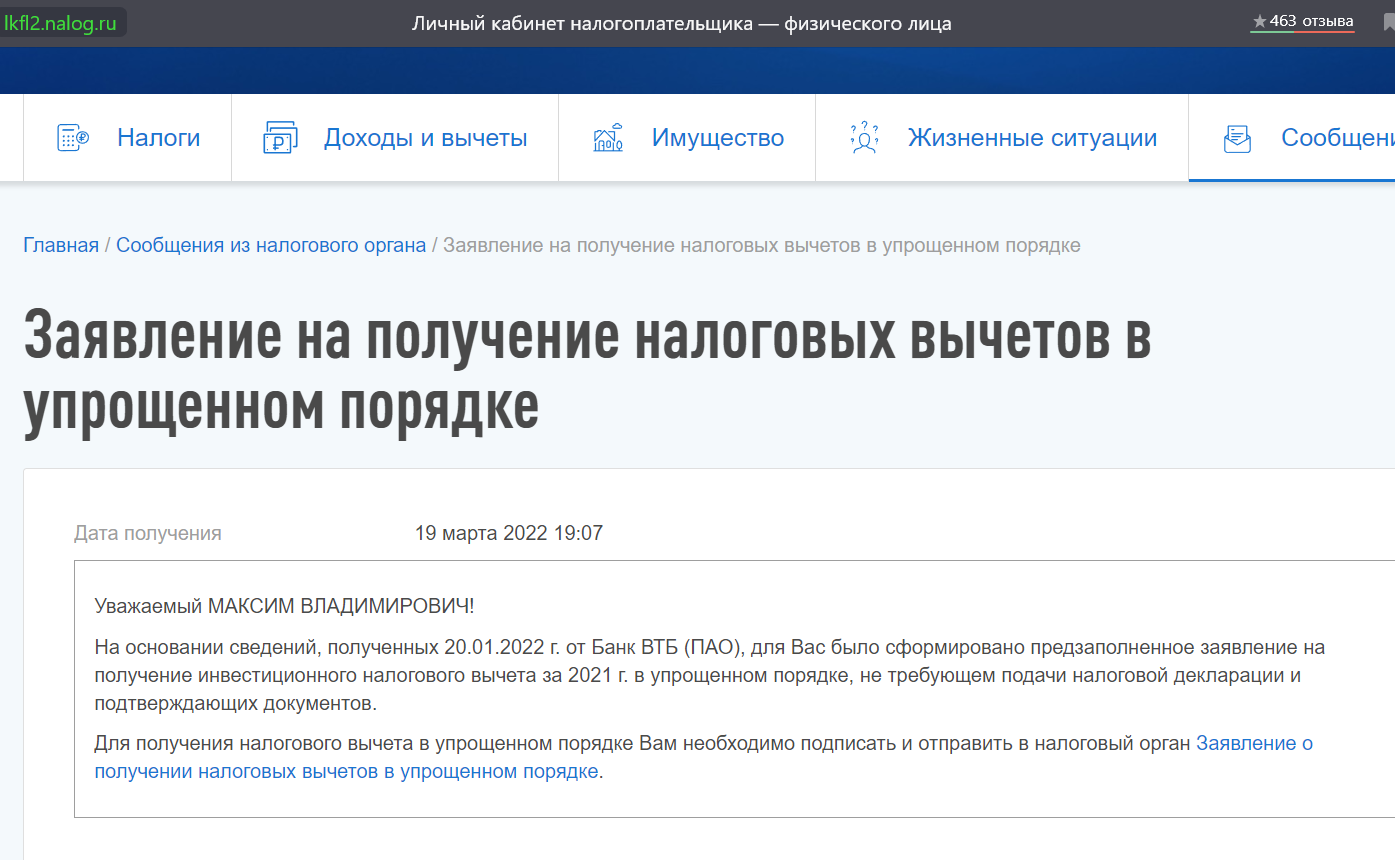Click the Доходы и вычеты ruble icon
Image resolution: width=1395 pixels, height=860 pixels.
[280, 138]
